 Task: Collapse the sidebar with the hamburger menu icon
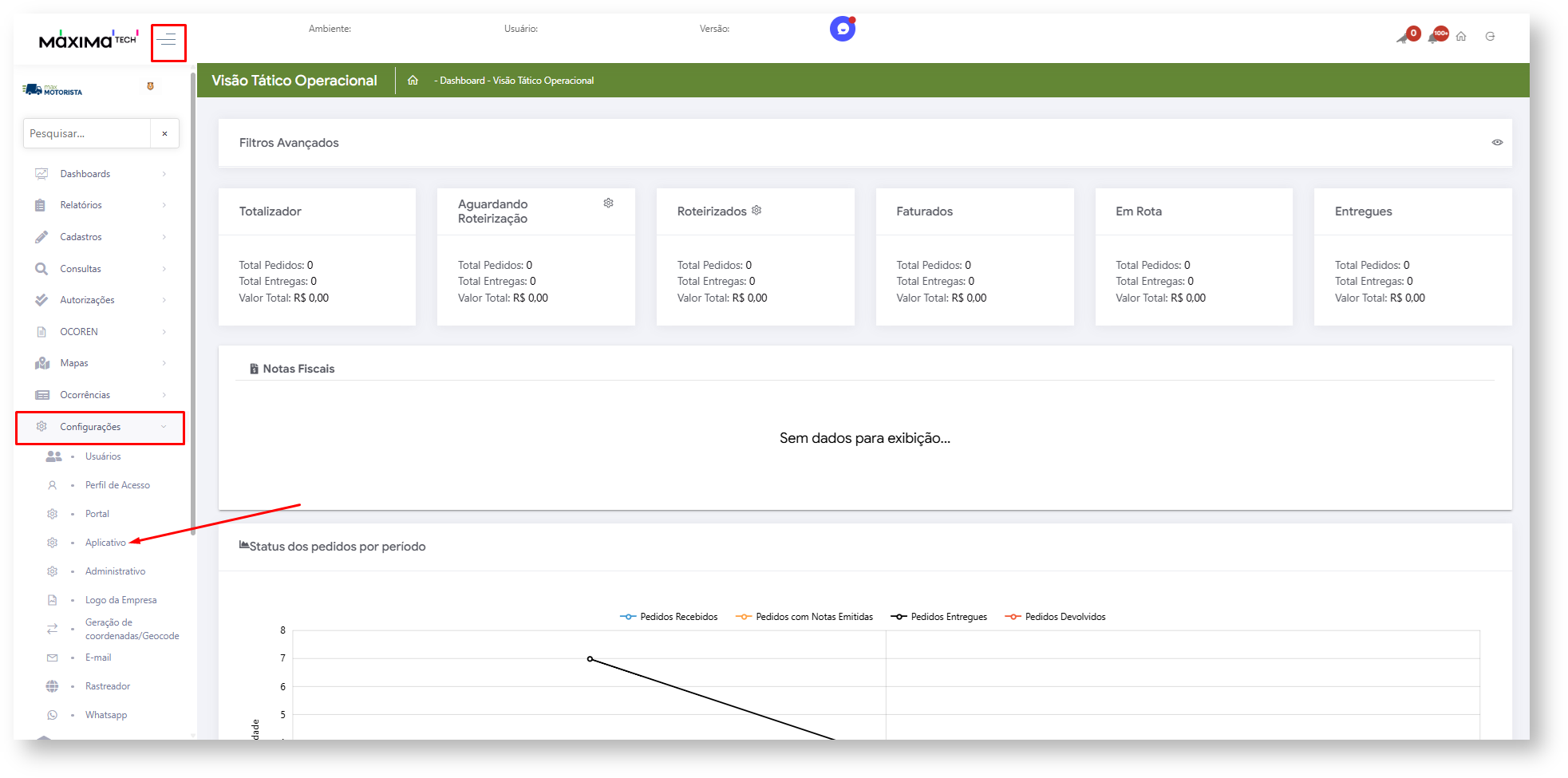168,41
